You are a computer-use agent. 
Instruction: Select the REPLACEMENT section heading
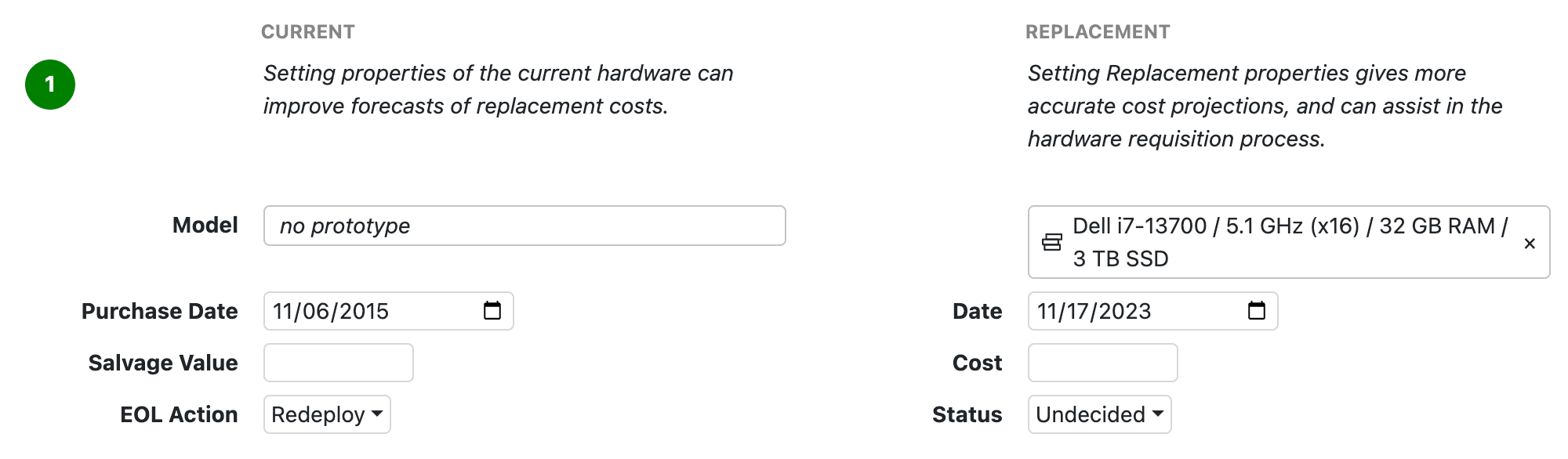(x=1098, y=31)
